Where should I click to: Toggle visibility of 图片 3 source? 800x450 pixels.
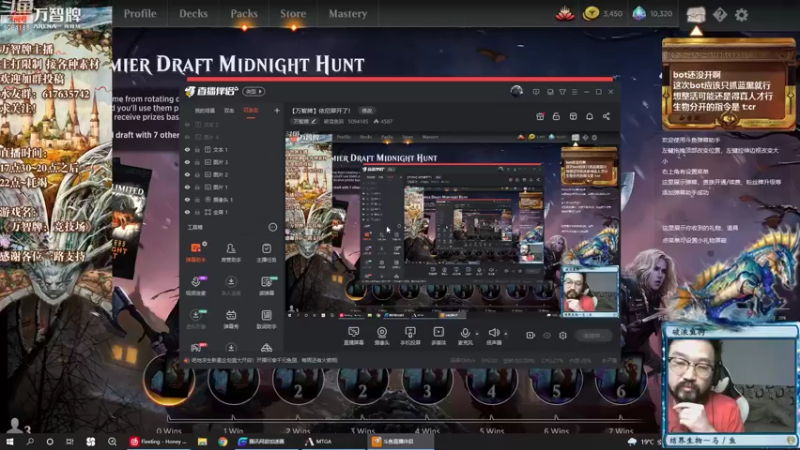pyautogui.click(x=187, y=162)
